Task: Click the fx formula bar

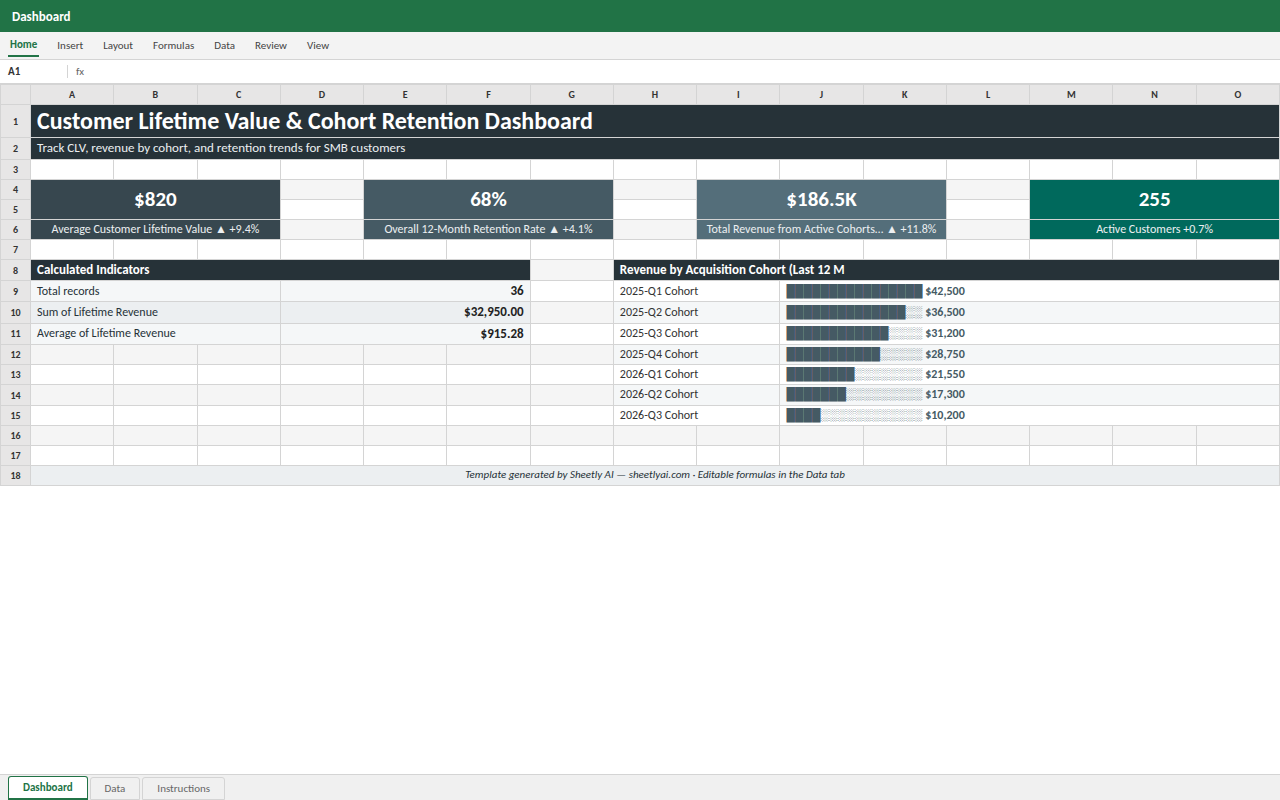Action: coord(676,72)
